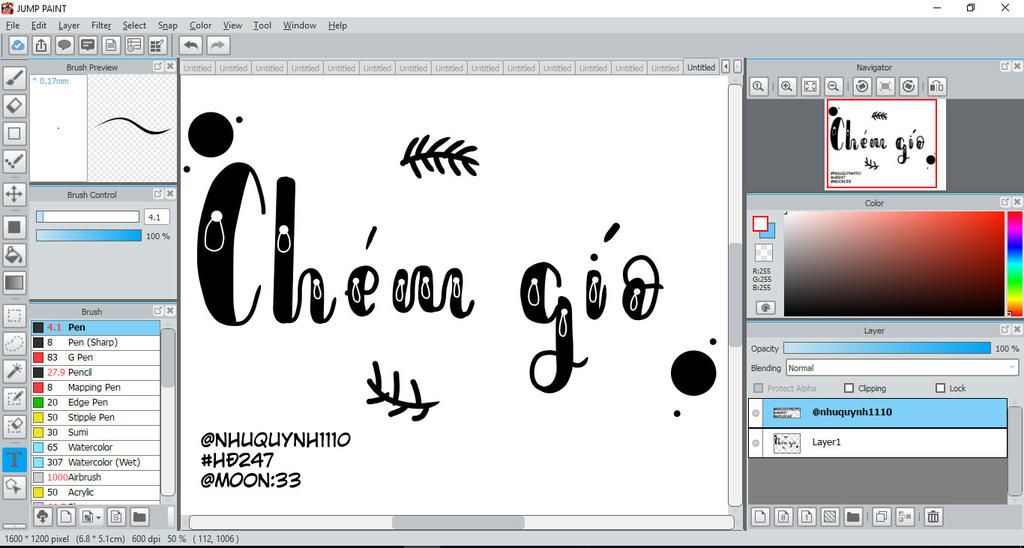Undock the Brush Control panel
This screenshot has height=548, width=1024.
(158, 194)
